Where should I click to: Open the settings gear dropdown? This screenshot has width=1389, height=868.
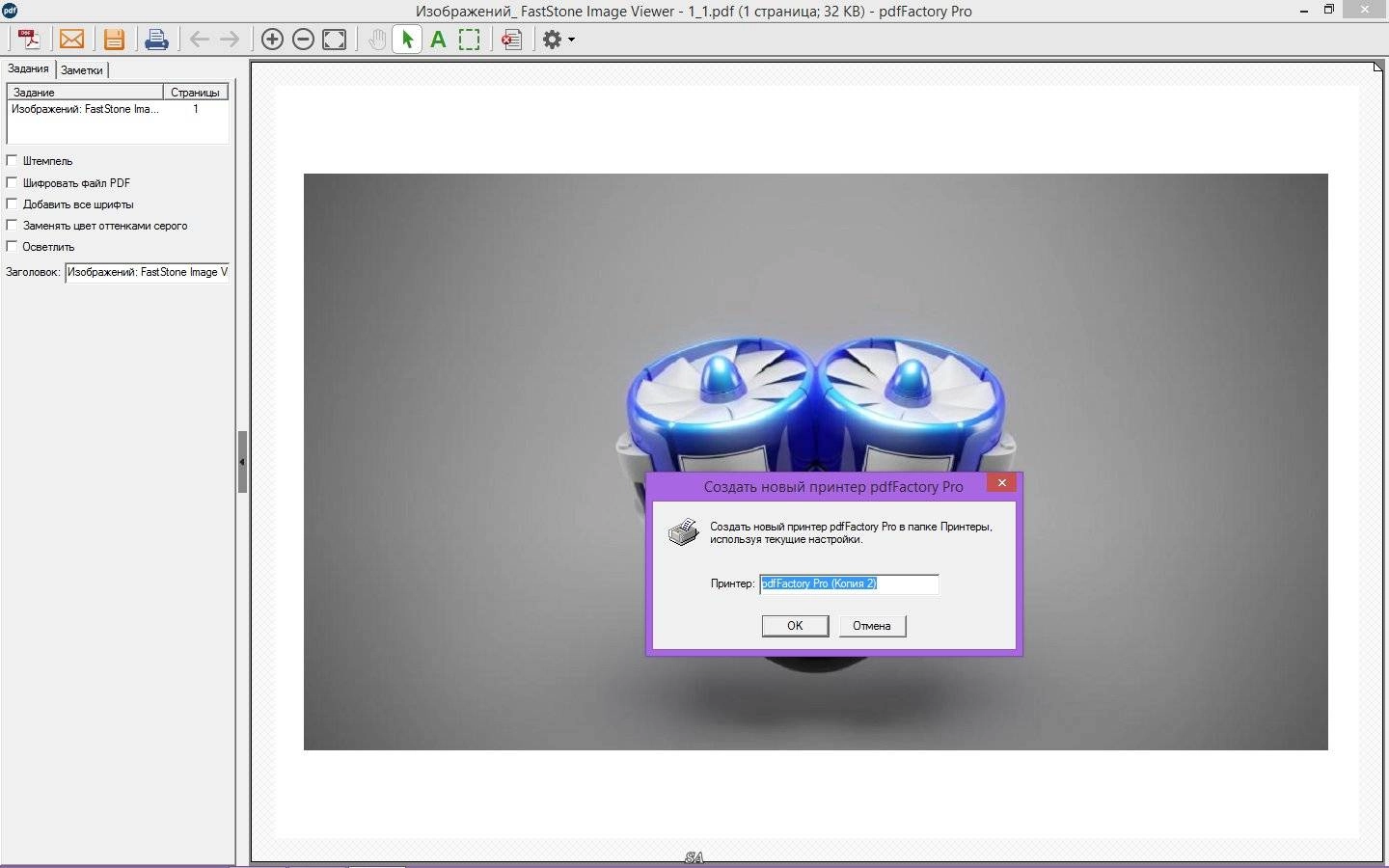point(558,40)
